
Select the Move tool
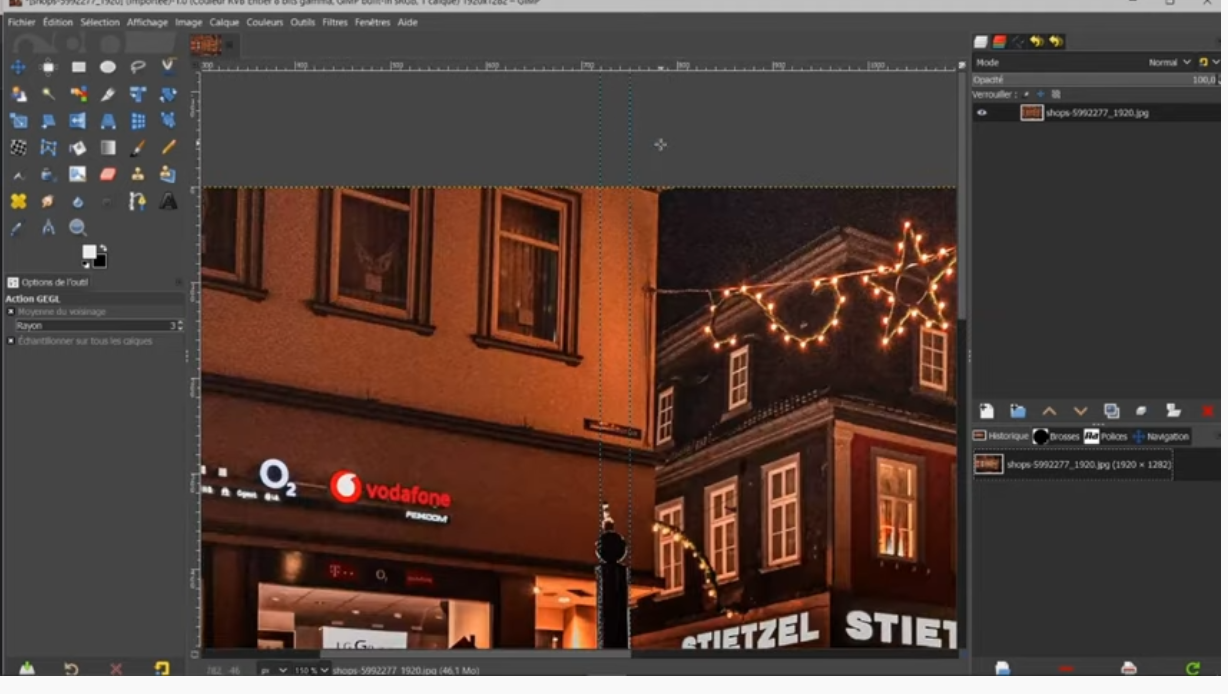[x=18, y=67]
